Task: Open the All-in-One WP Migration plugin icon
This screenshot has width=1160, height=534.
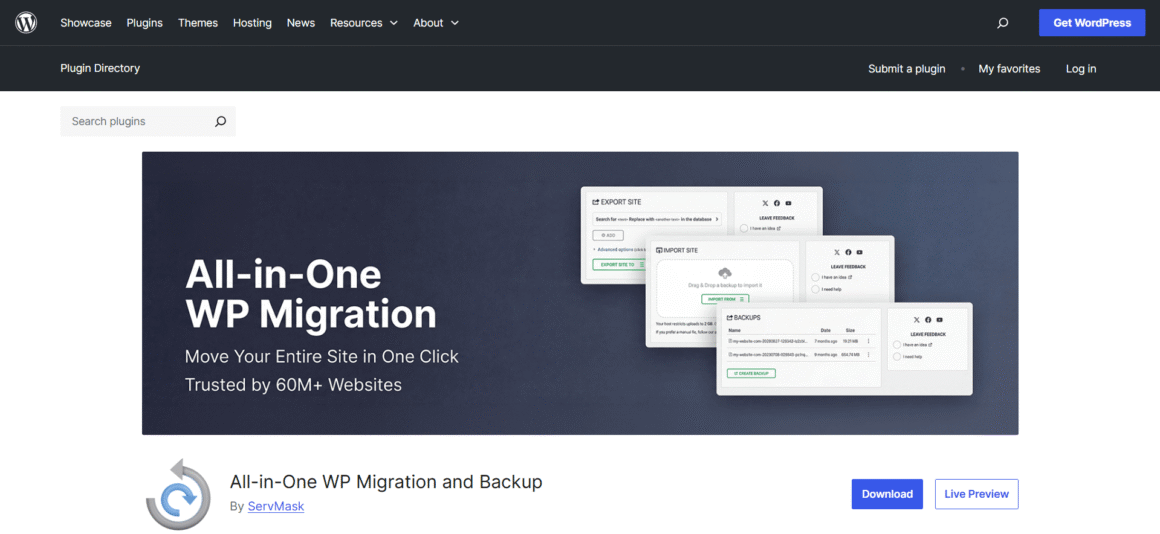Action: coord(178,493)
